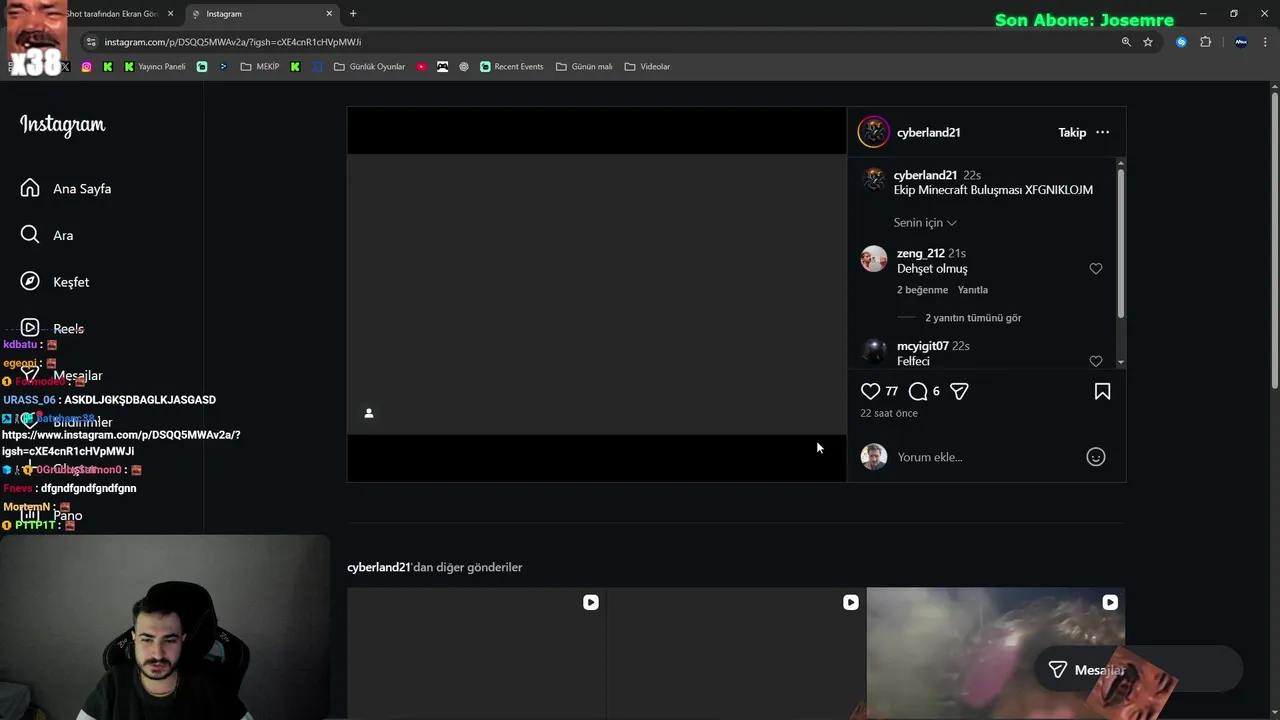The image size is (1280, 720).
Task: Like mcyigit07's comment
Action: pyautogui.click(x=1096, y=361)
